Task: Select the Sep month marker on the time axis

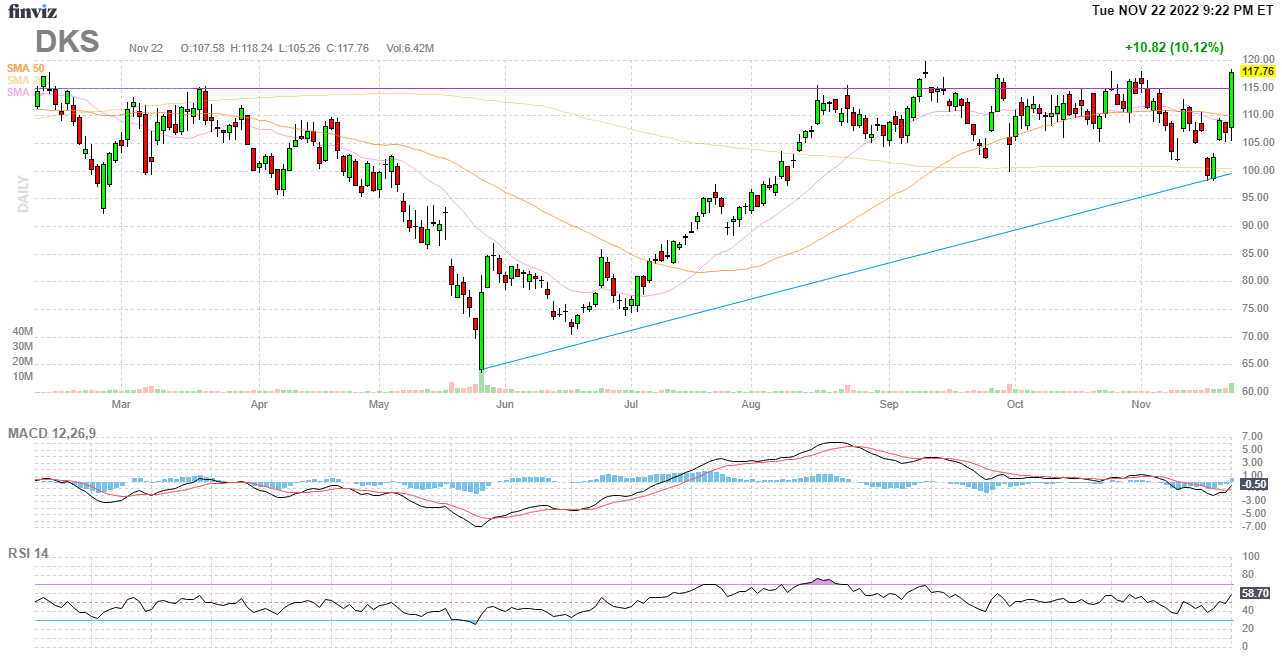Action: point(889,405)
